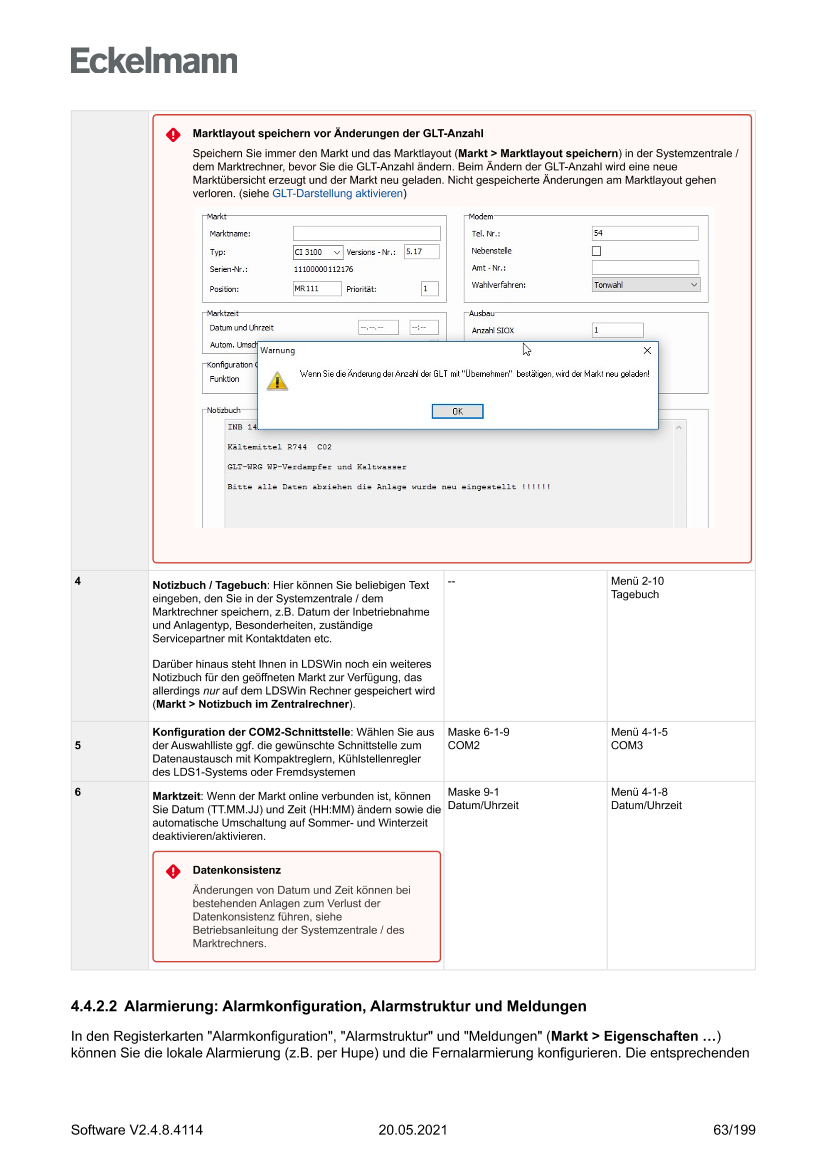Click the red warning icon beside Marktlayout heading
Viewport: 827px width, 1169px height.
click(173, 134)
